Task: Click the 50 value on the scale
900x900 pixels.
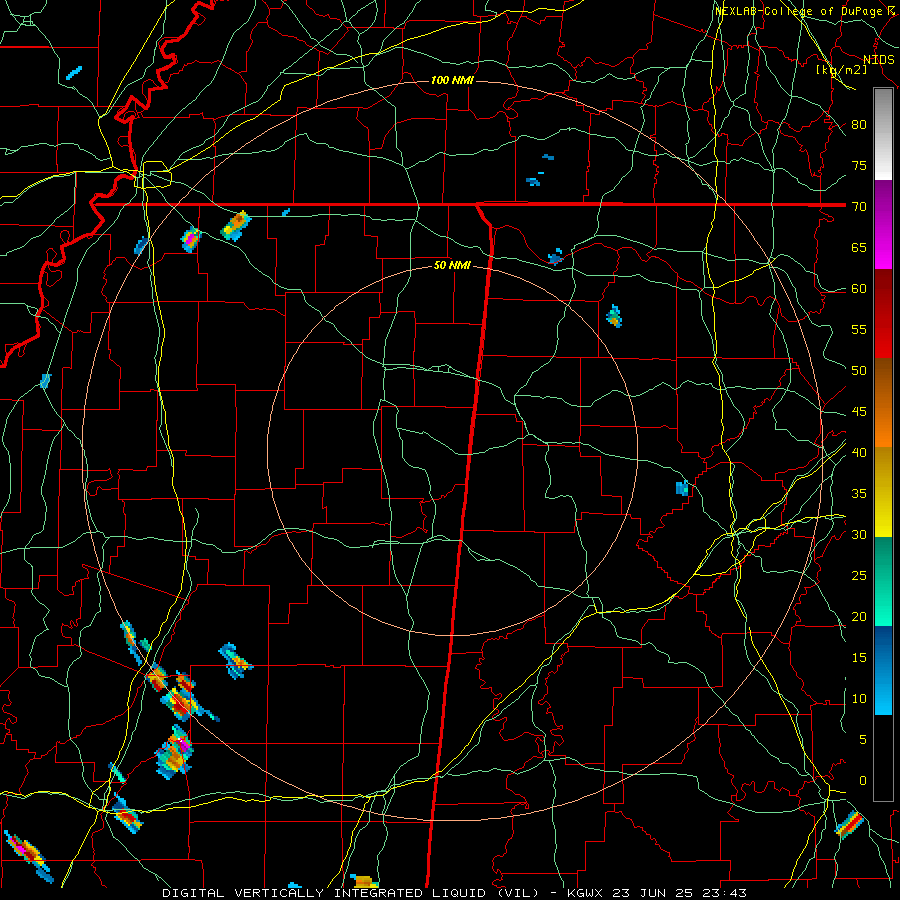Action: tap(859, 371)
